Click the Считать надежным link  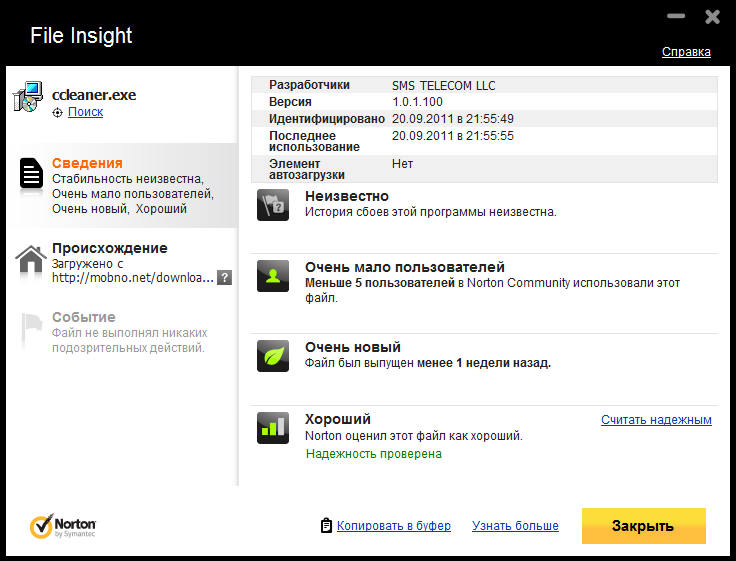[656, 420]
